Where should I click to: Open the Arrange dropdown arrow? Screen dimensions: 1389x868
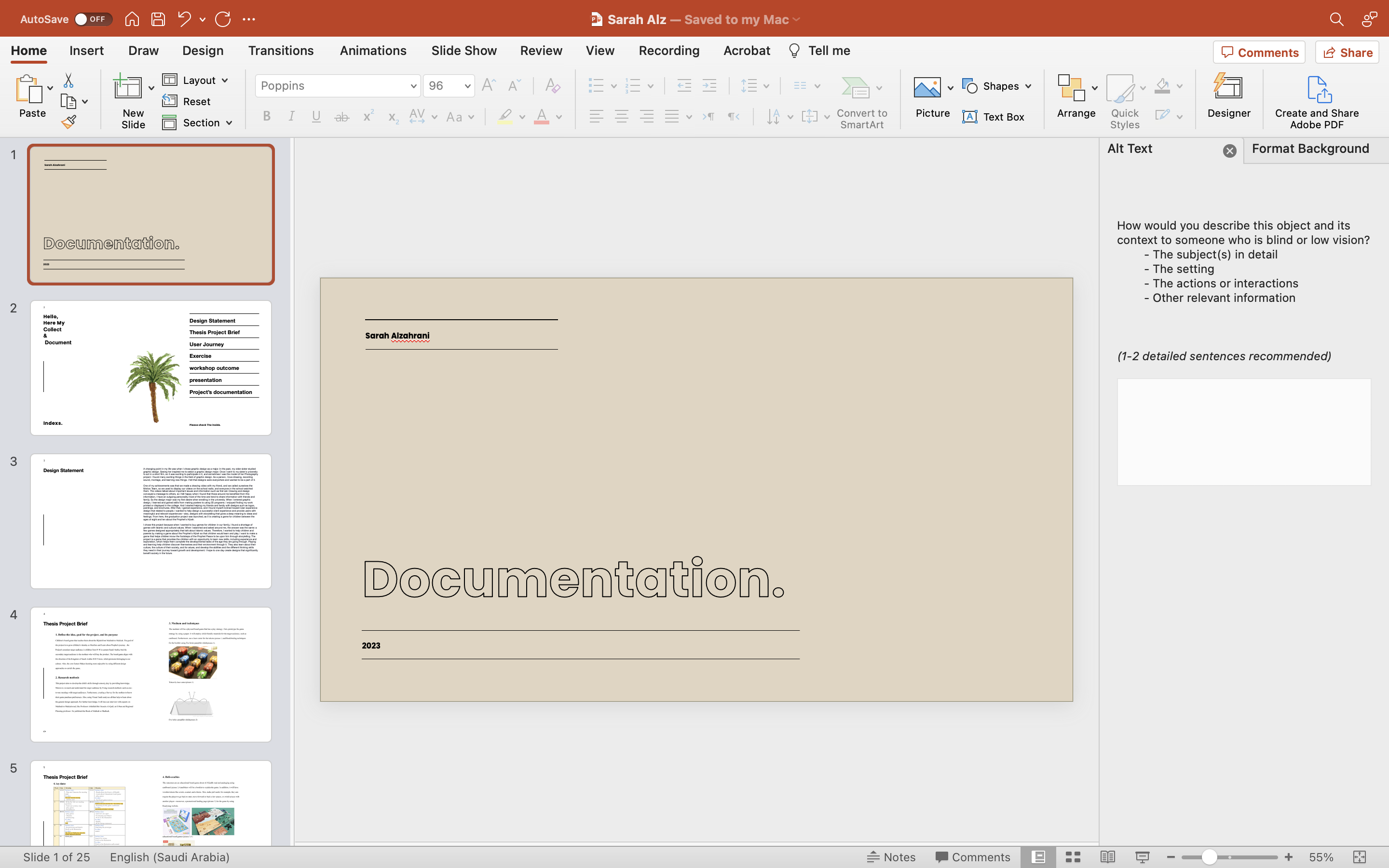[1094, 88]
